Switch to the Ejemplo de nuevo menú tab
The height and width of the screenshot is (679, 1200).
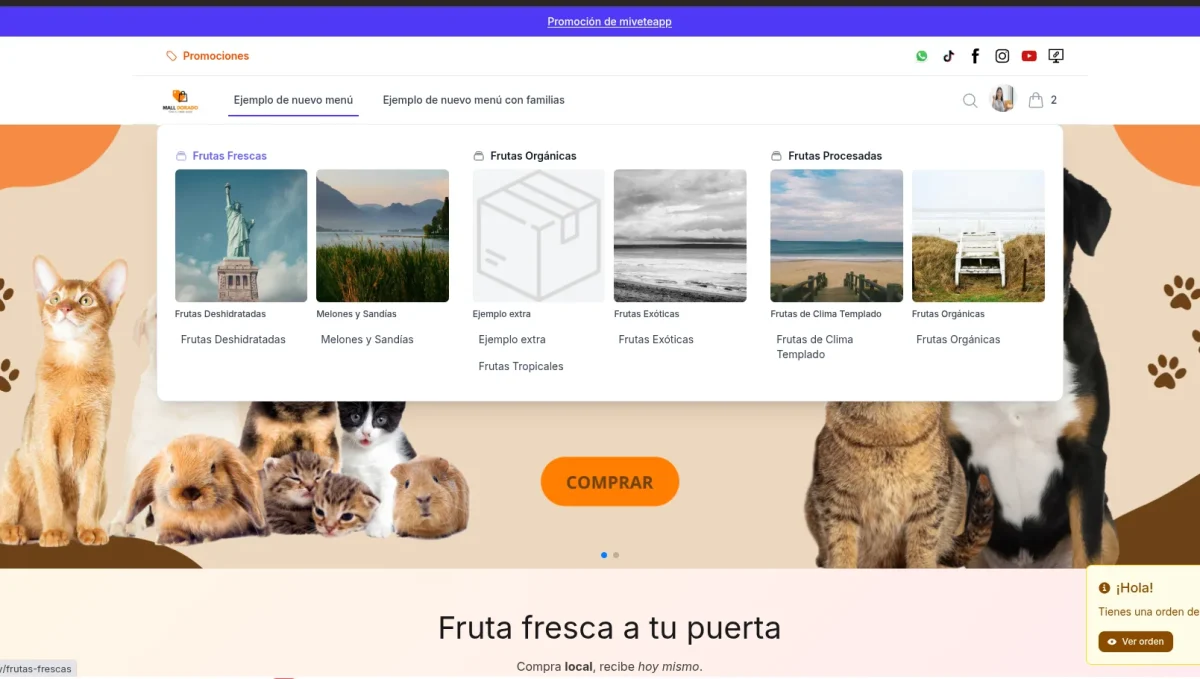(293, 100)
